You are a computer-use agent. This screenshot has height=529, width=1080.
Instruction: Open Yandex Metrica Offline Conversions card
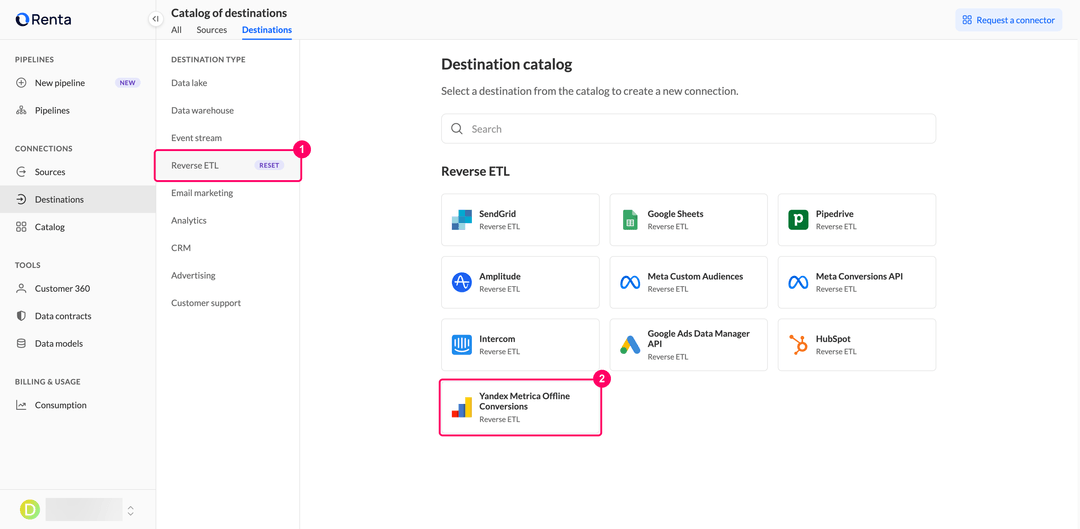tap(521, 407)
